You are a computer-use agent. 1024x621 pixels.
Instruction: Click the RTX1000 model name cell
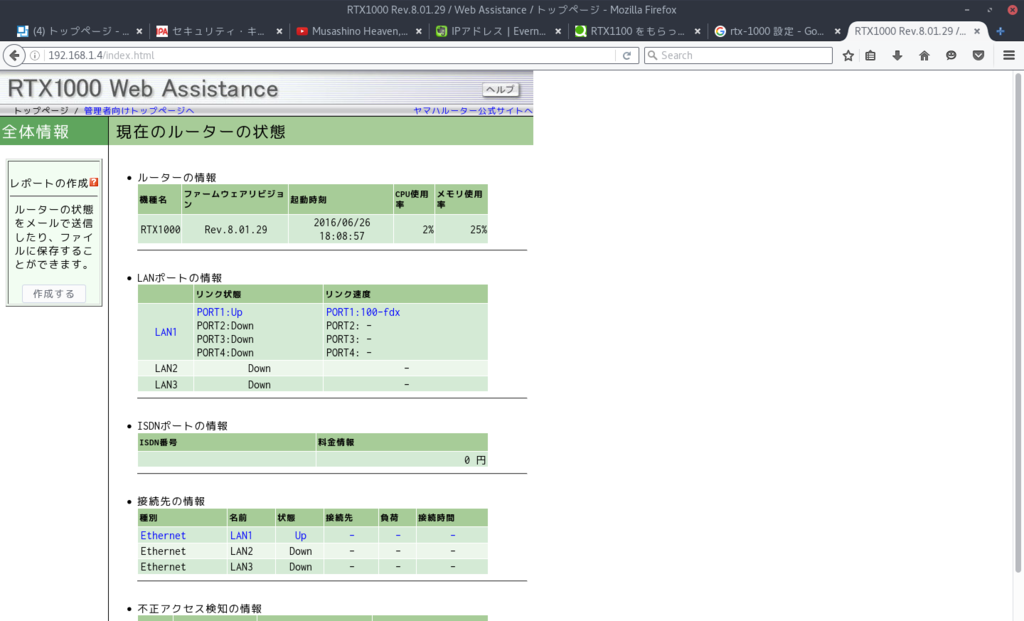[x=160, y=230]
